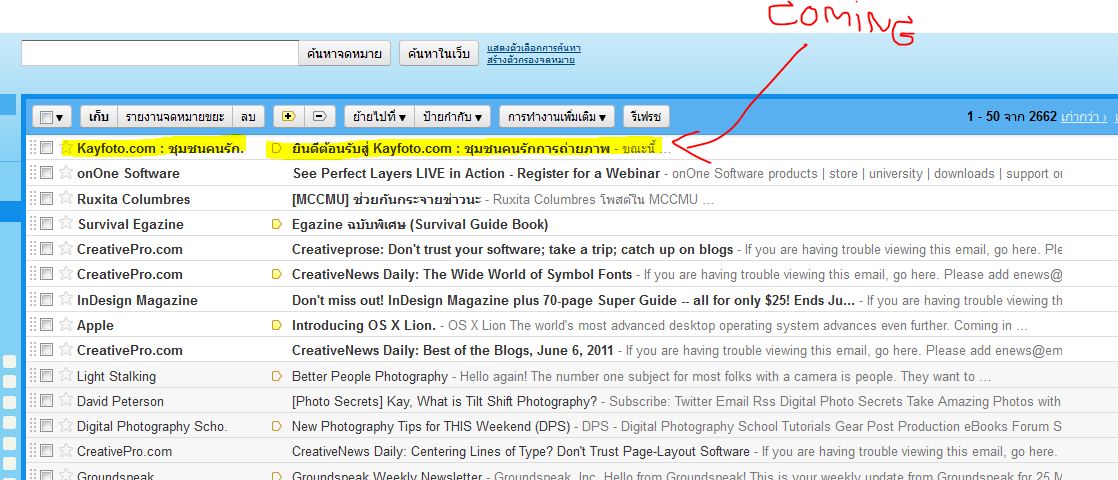Click the importance marker on the Digital Photography School email

[x=277, y=427]
